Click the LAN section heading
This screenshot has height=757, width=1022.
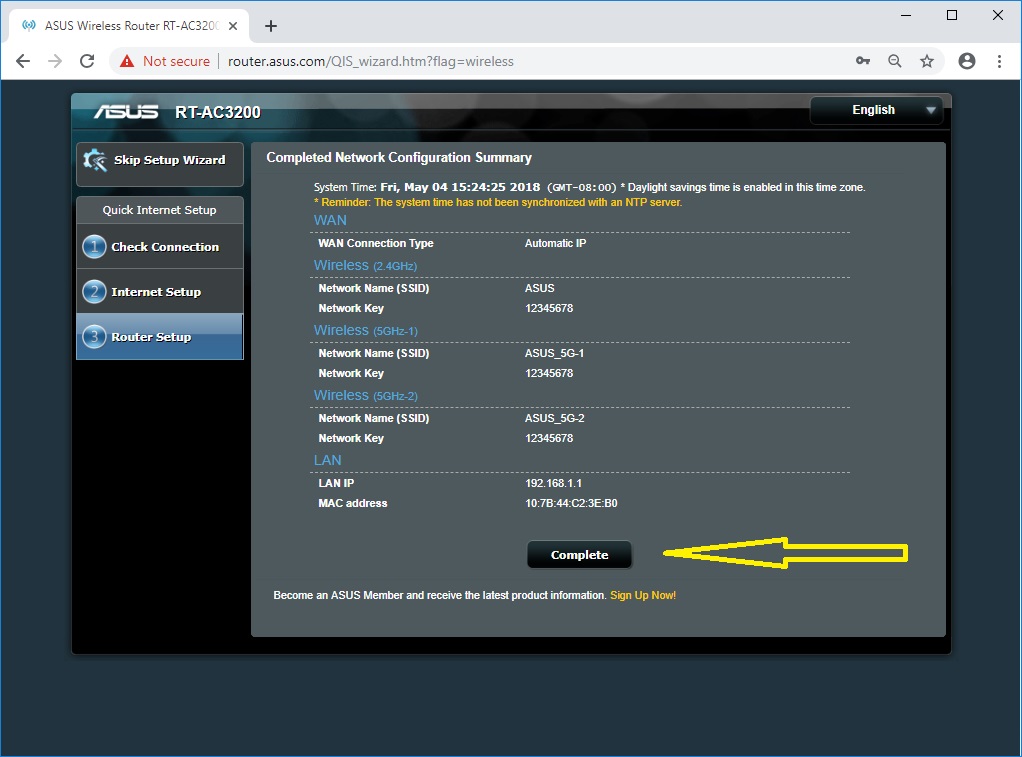328,460
